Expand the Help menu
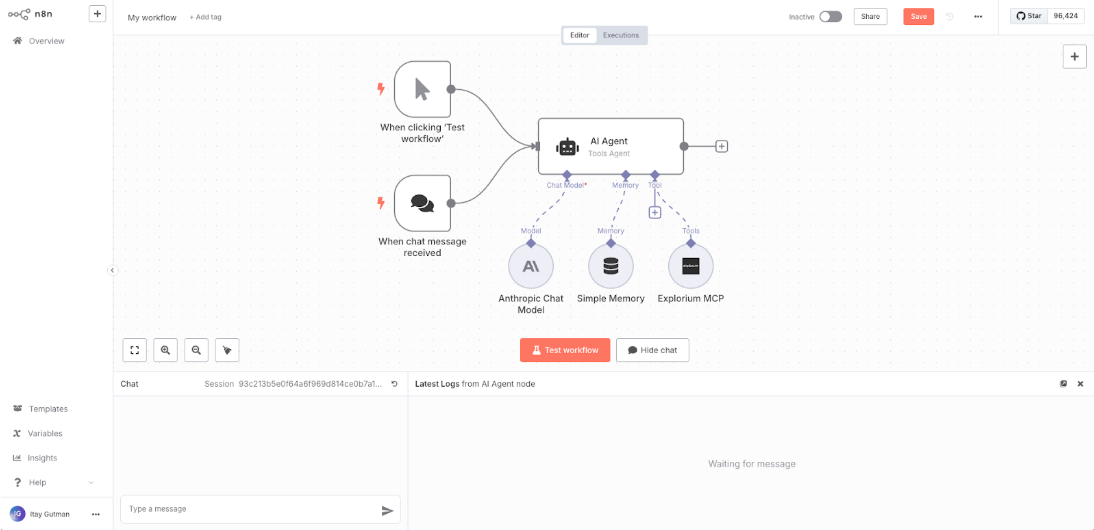The height and width of the screenshot is (530, 1094). (x=54, y=483)
